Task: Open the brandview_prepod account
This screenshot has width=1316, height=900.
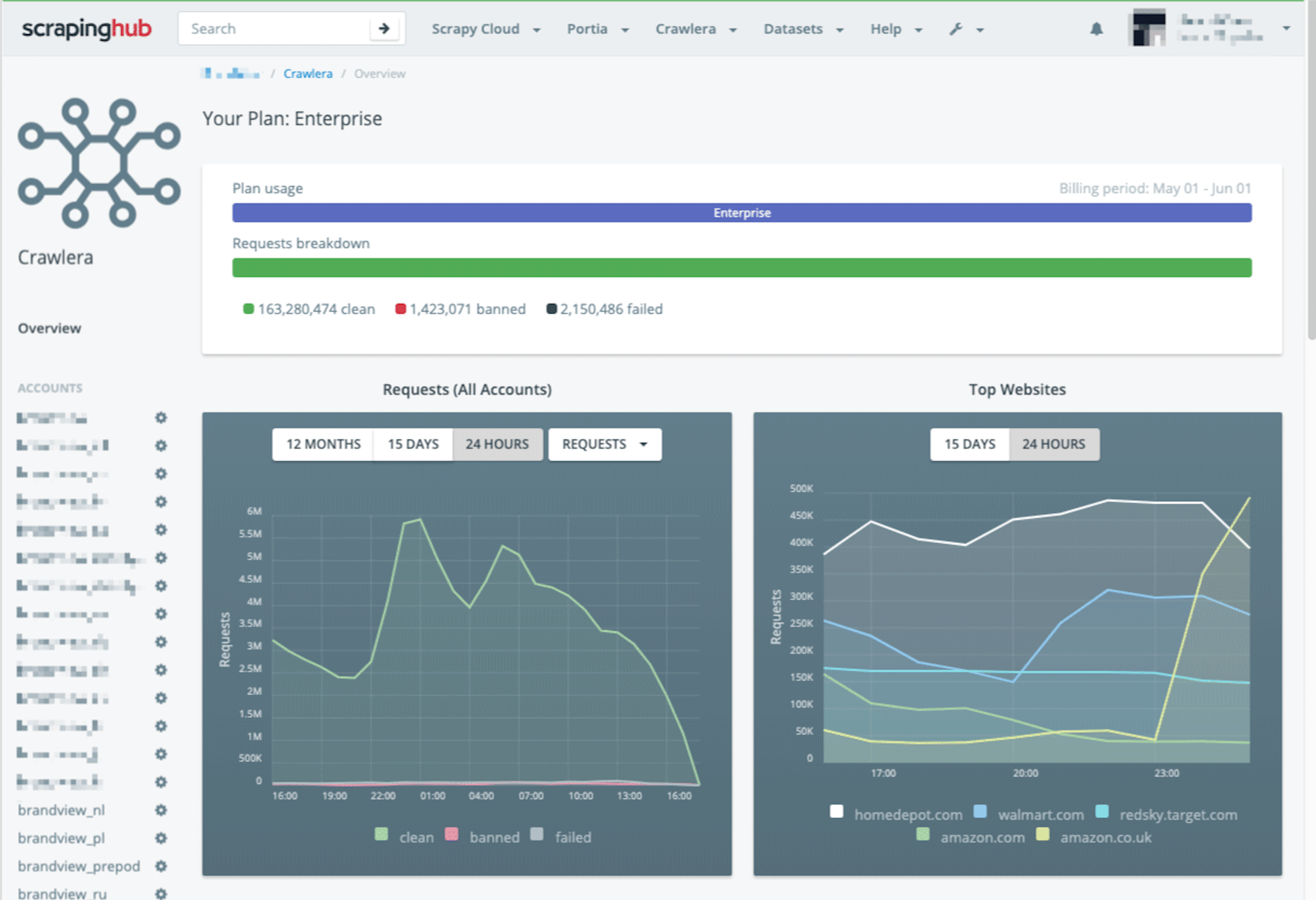Action: click(x=79, y=866)
